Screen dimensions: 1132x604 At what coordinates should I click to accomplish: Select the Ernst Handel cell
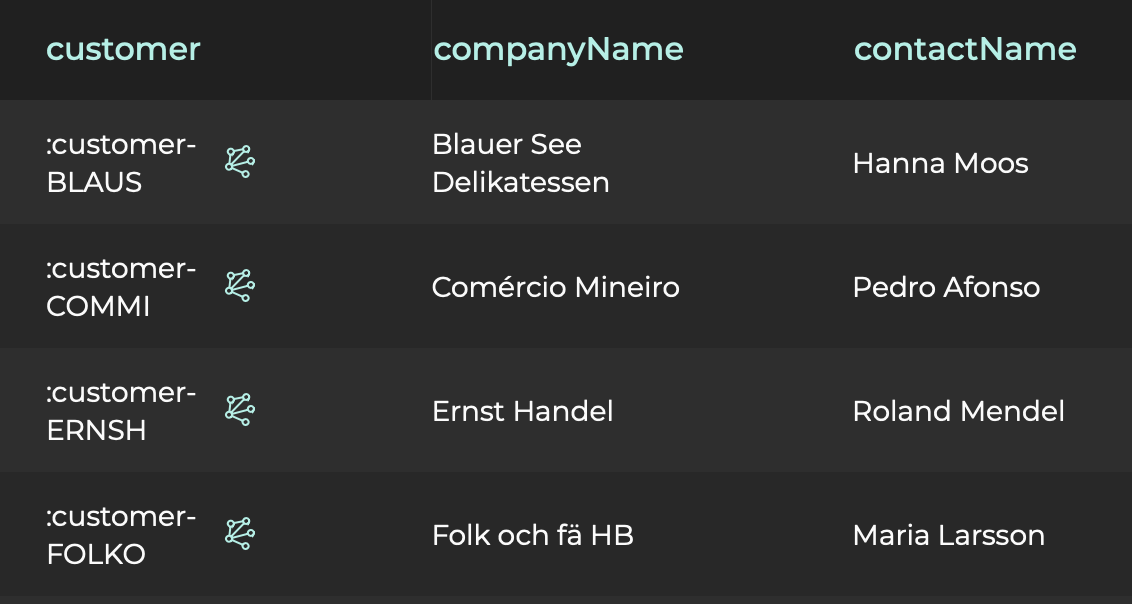click(x=522, y=412)
